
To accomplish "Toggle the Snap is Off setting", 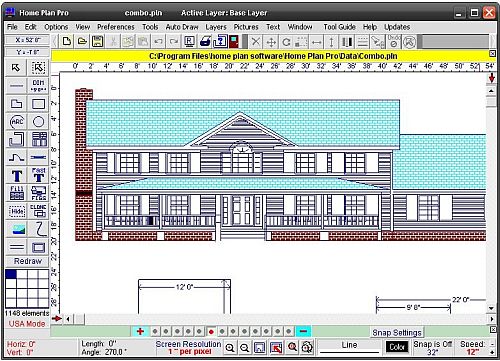I will coord(433,348).
